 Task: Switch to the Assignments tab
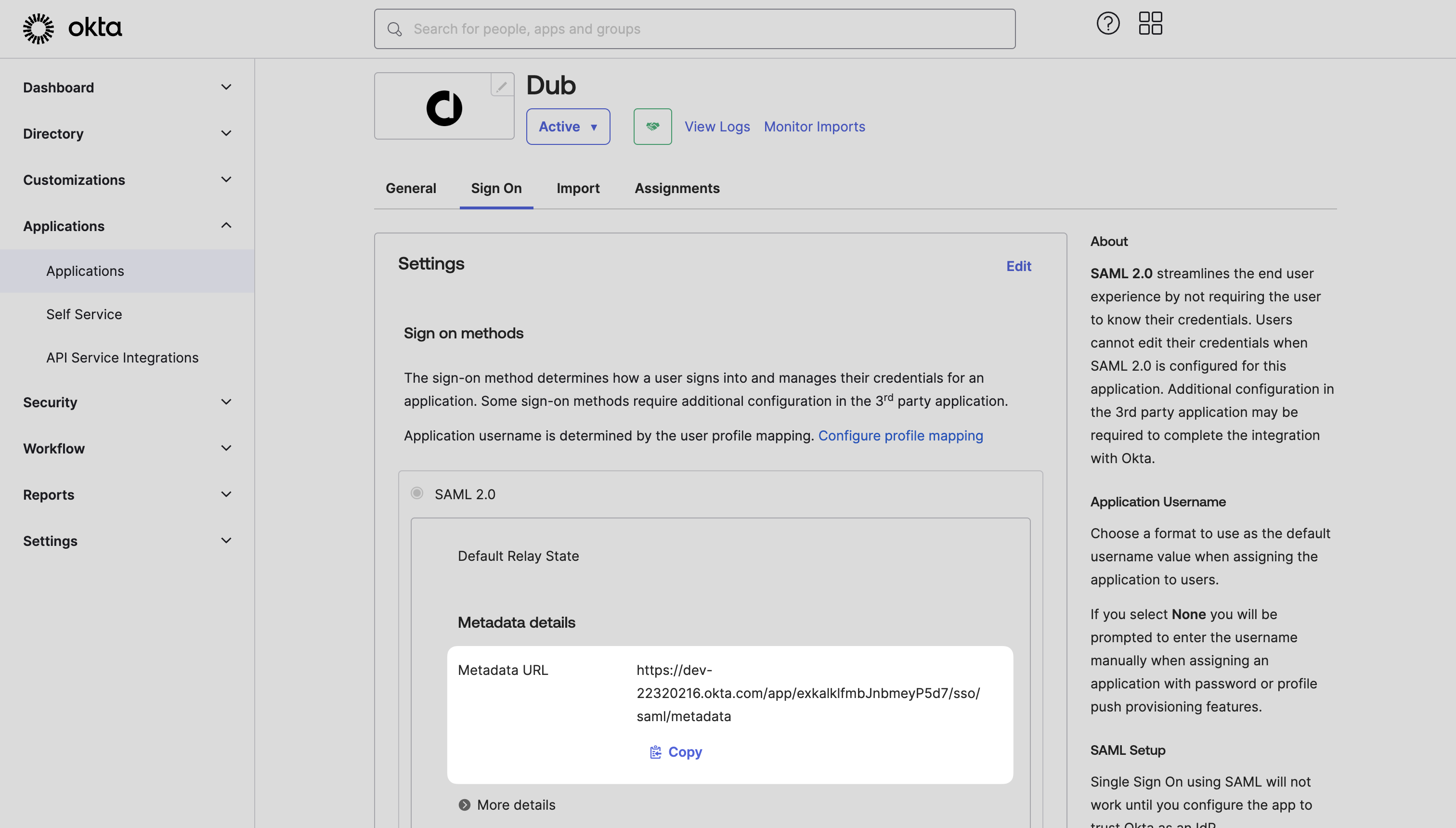(677, 188)
